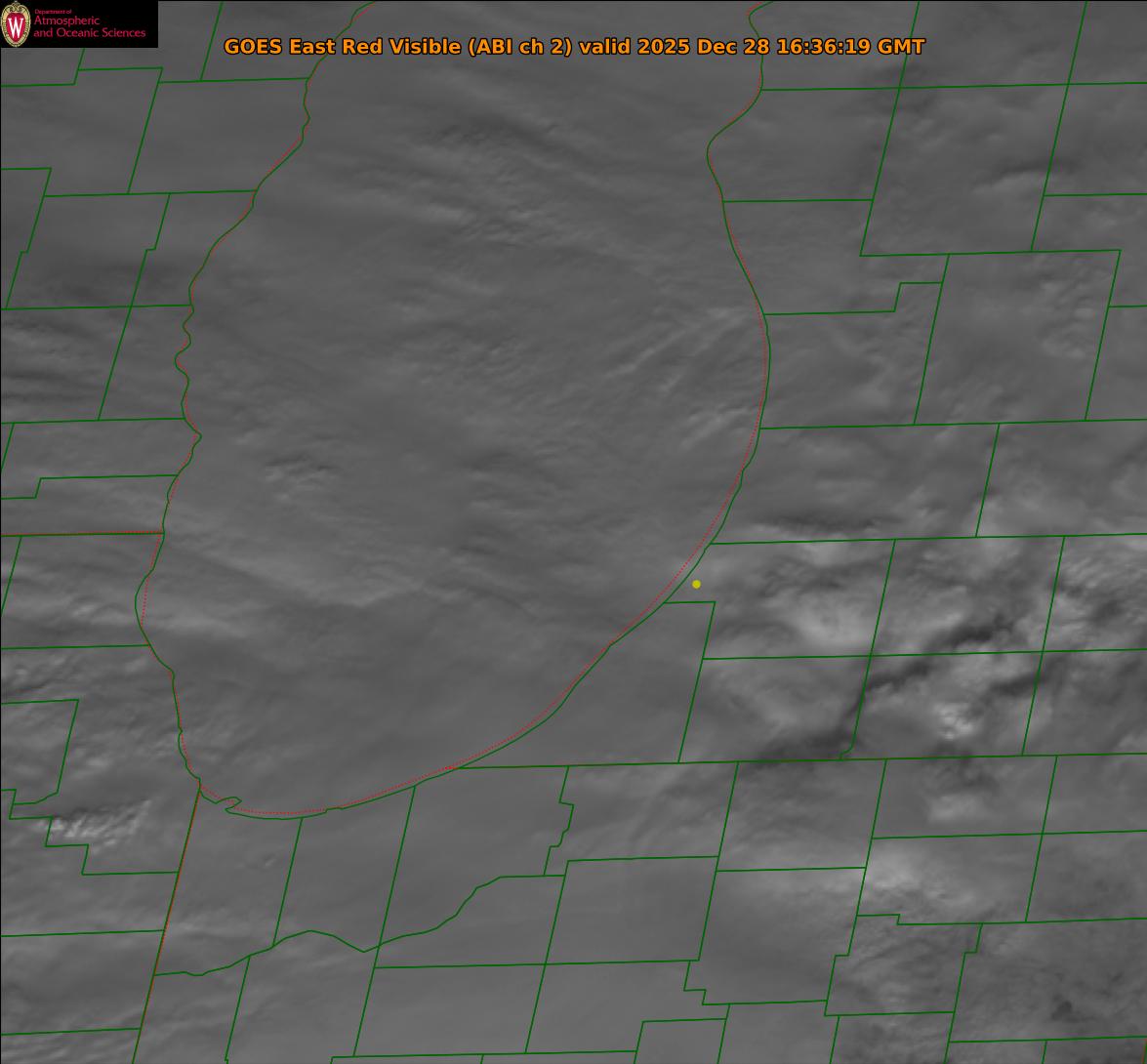
Task: Click the wavy western shoreline of the lake
Action: point(183,371)
